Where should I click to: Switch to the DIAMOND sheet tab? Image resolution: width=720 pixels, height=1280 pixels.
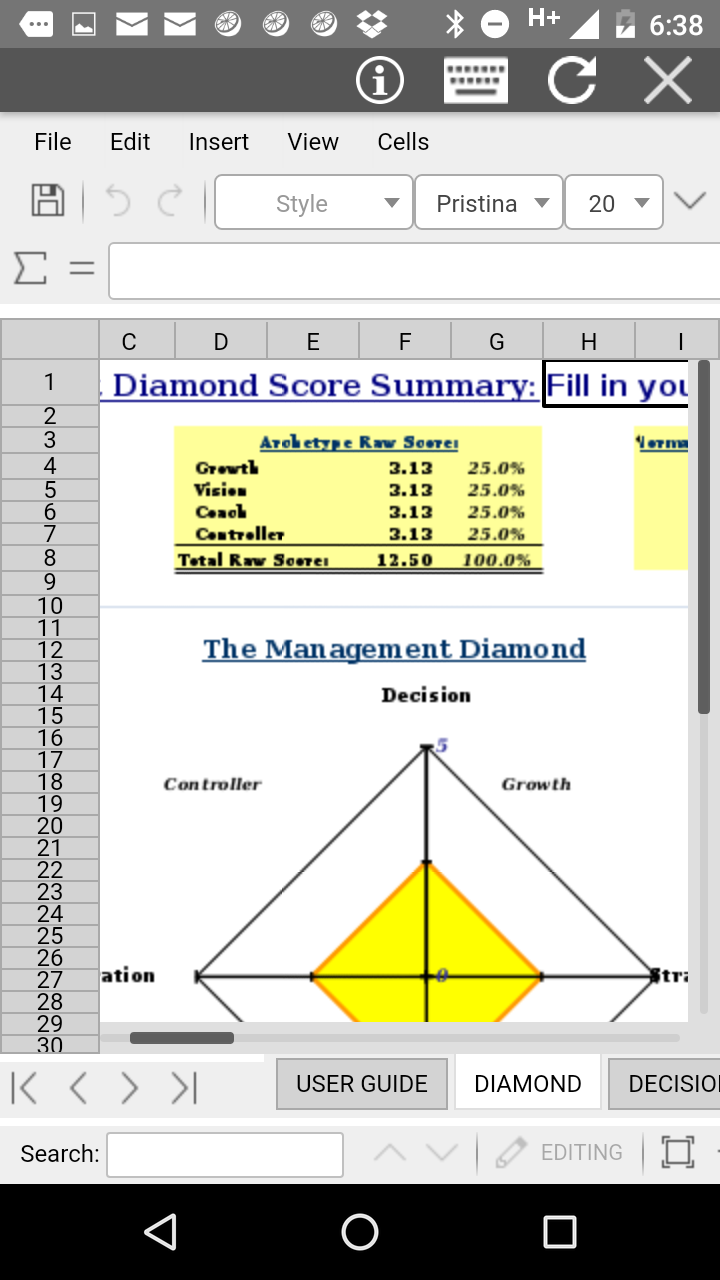tap(528, 1084)
